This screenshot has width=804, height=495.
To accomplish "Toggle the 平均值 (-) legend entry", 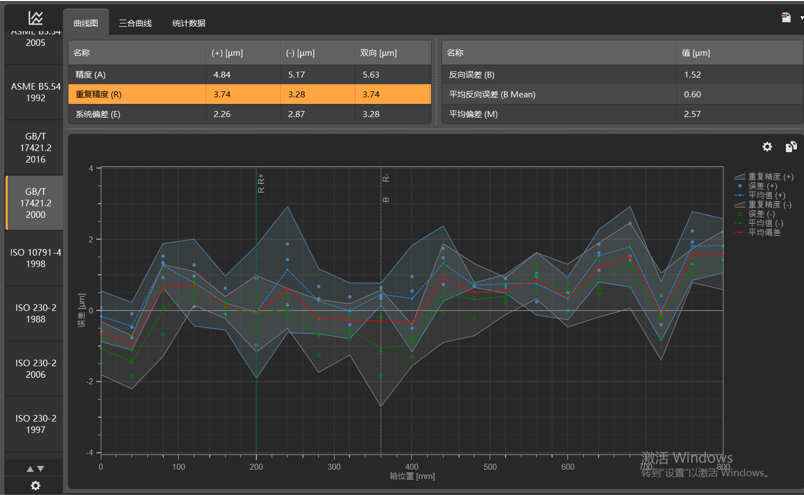I will point(759,223).
